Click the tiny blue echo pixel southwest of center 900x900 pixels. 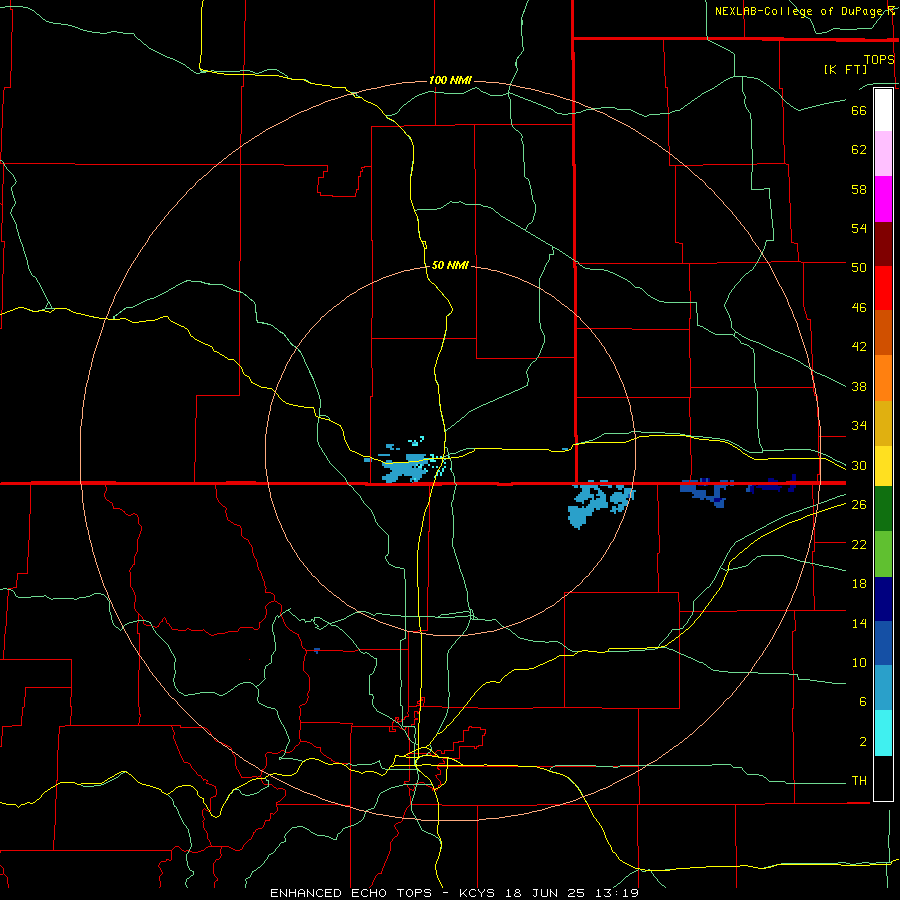(x=316, y=650)
